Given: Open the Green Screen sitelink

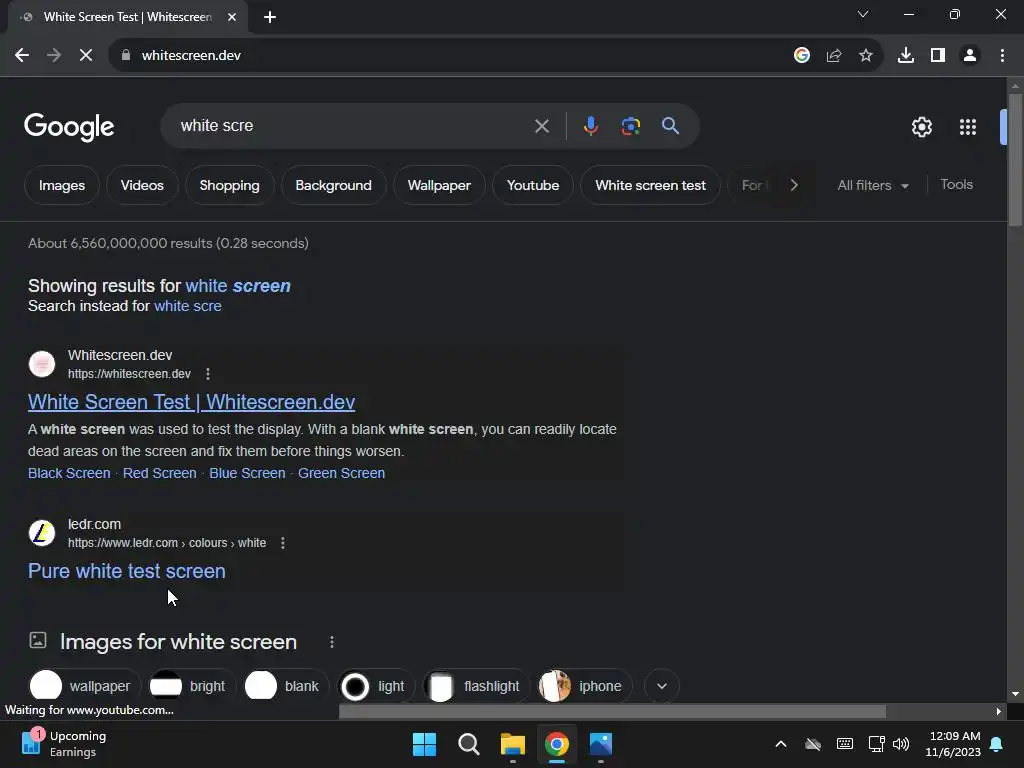Looking at the screenshot, I should click(341, 473).
